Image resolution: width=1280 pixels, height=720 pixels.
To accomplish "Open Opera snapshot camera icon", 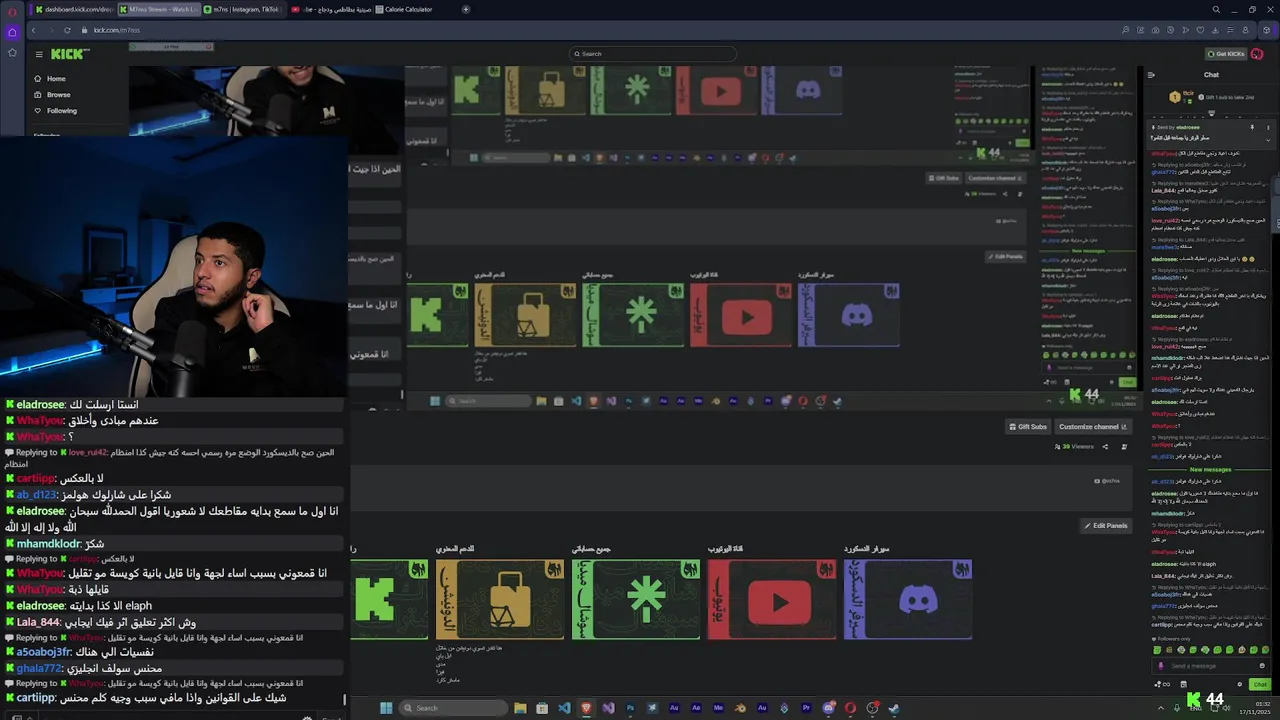I will (1155, 30).
